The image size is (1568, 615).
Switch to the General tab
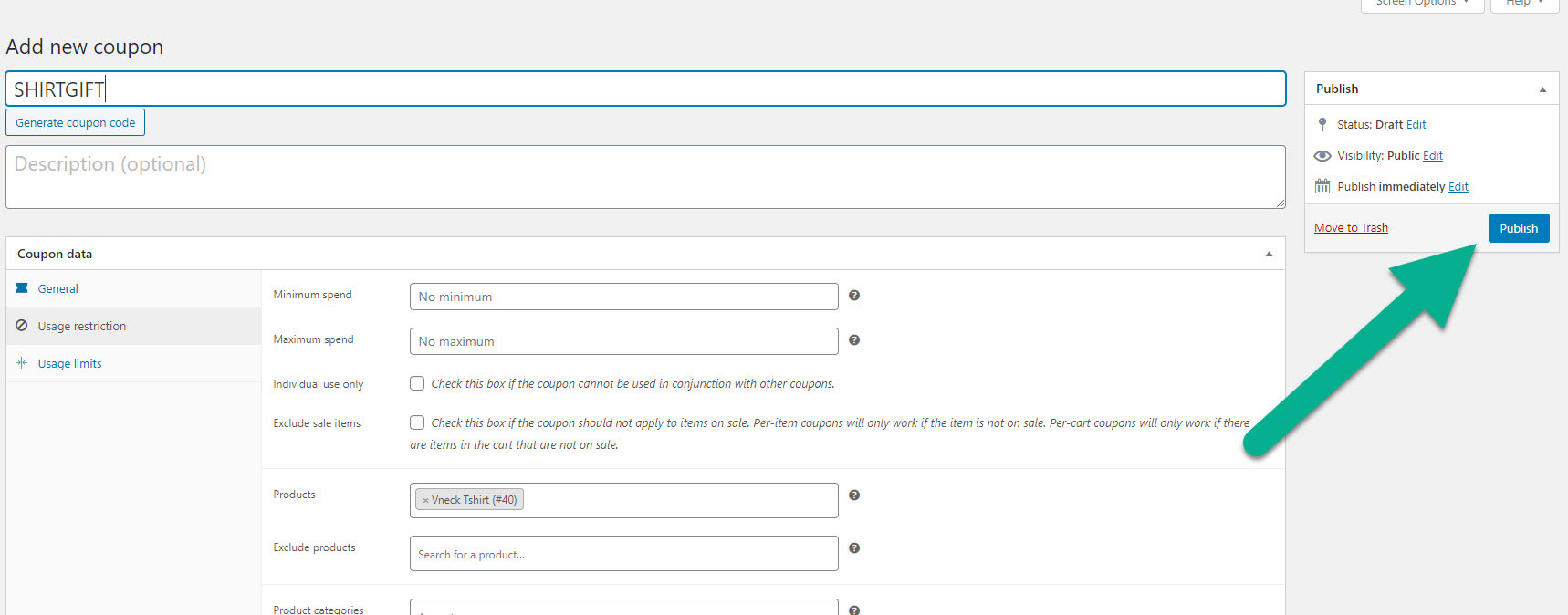[57, 289]
